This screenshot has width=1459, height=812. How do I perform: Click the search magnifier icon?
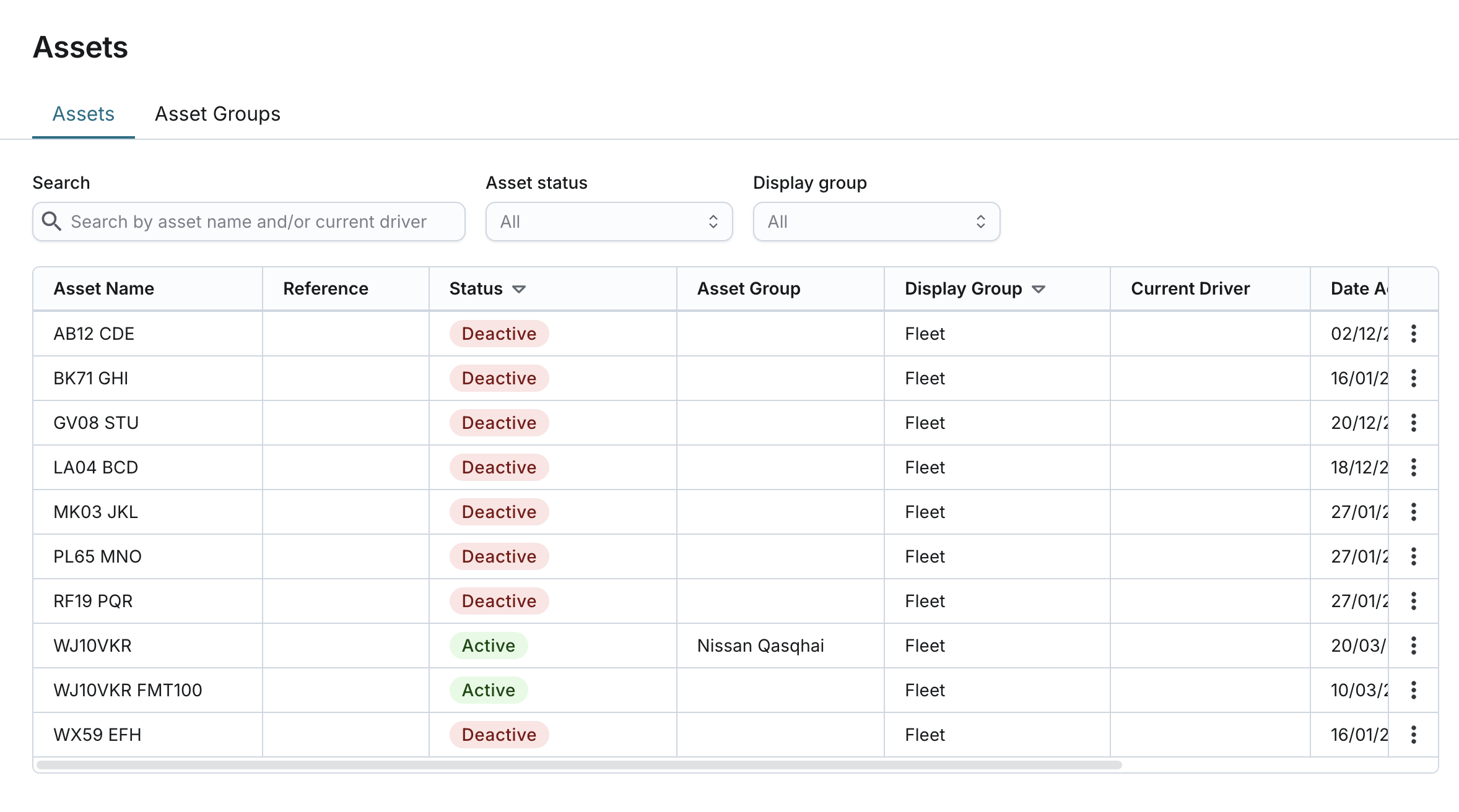(51, 222)
